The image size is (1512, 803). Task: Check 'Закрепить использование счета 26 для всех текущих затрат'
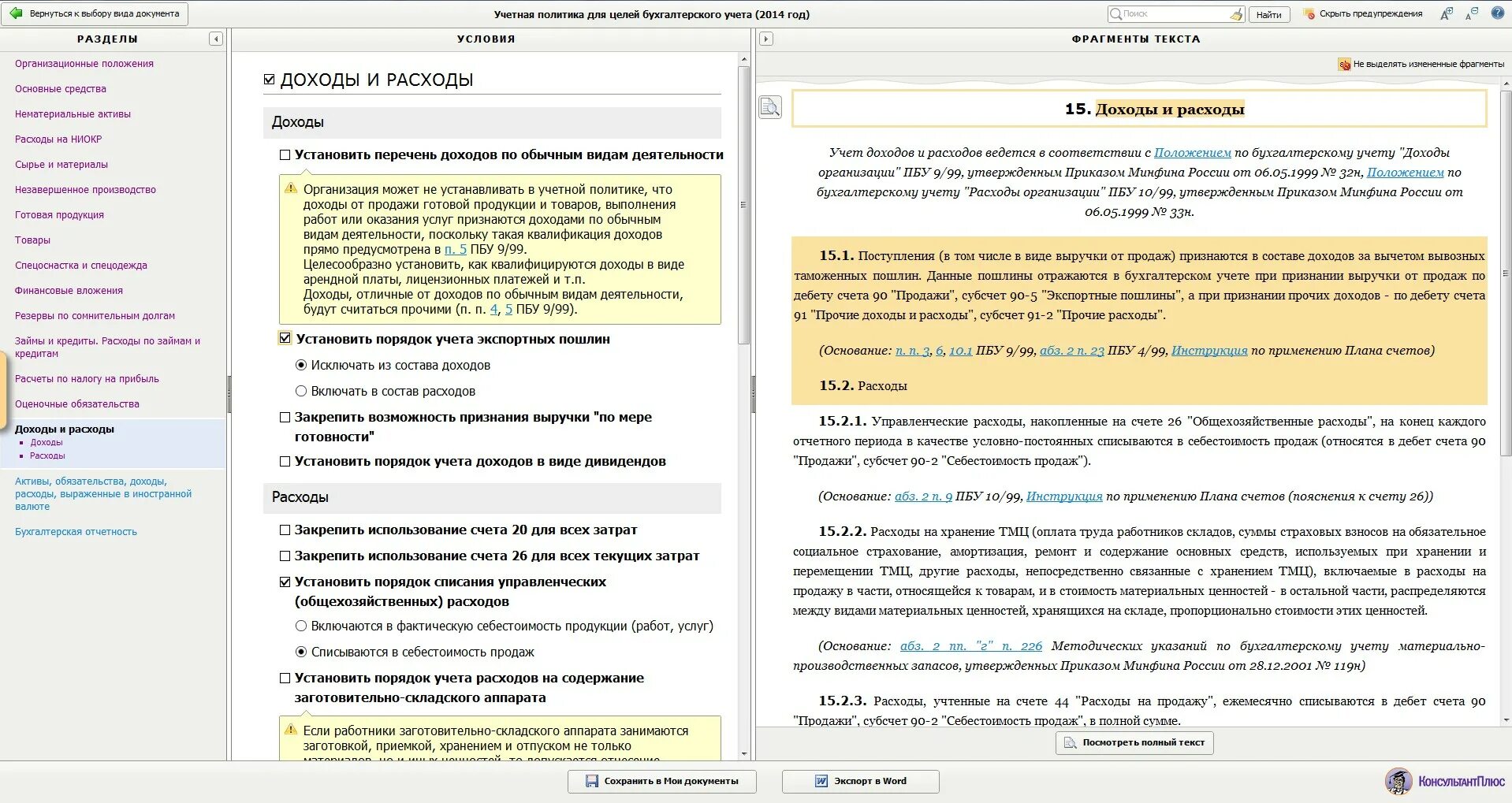[285, 556]
